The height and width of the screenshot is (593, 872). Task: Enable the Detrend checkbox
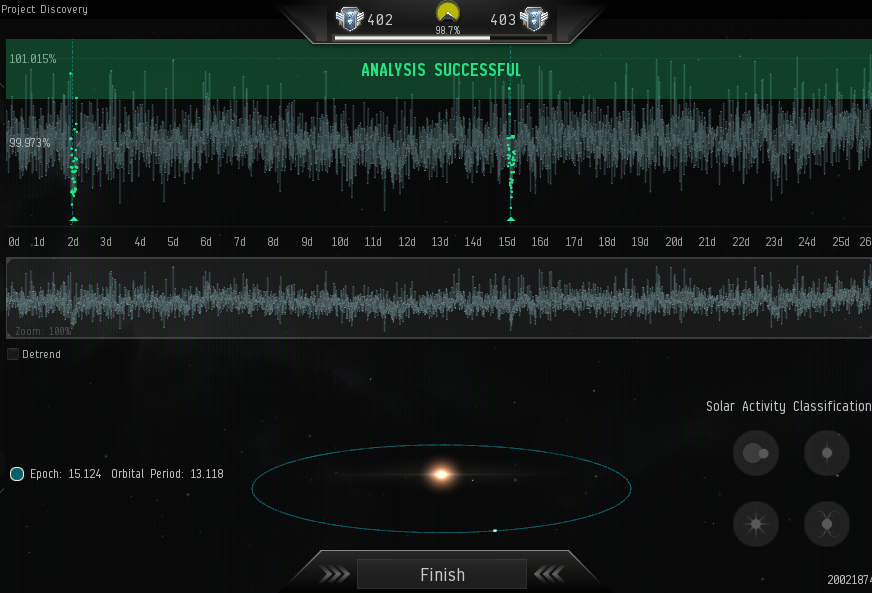pos(13,354)
